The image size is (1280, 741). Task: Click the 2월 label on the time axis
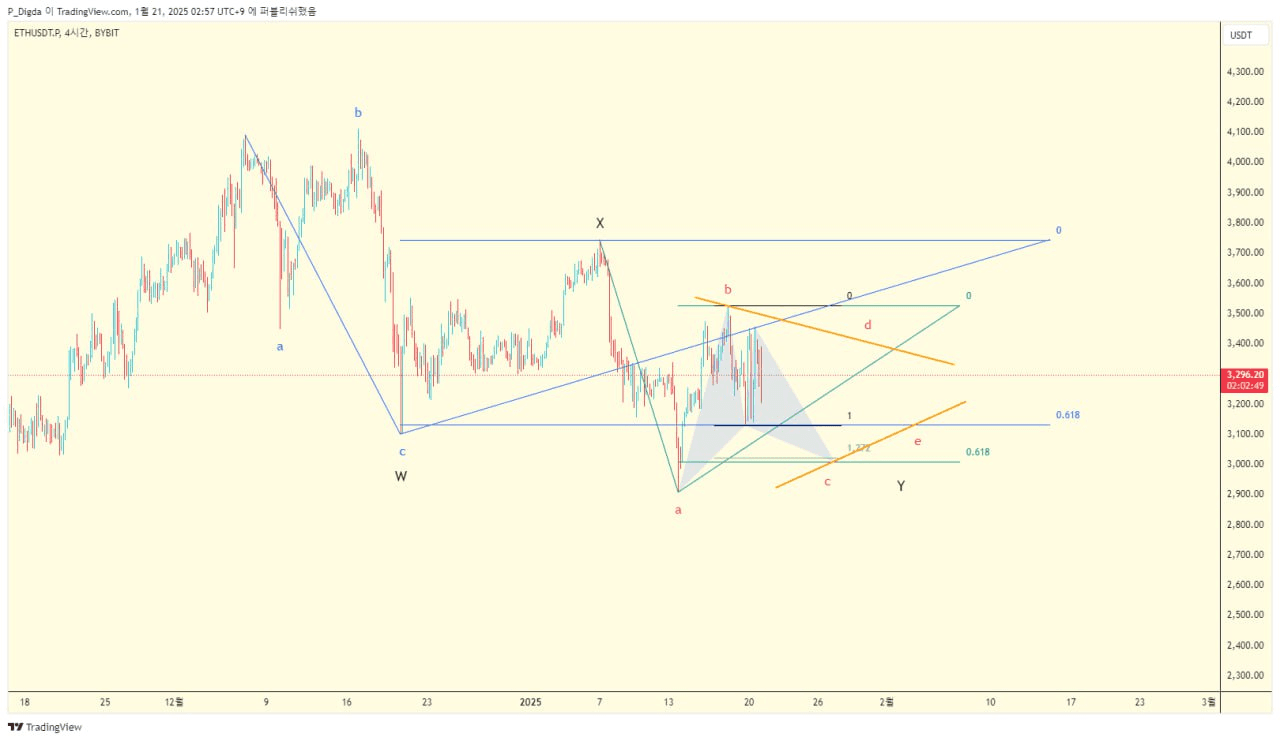coord(886,702)
